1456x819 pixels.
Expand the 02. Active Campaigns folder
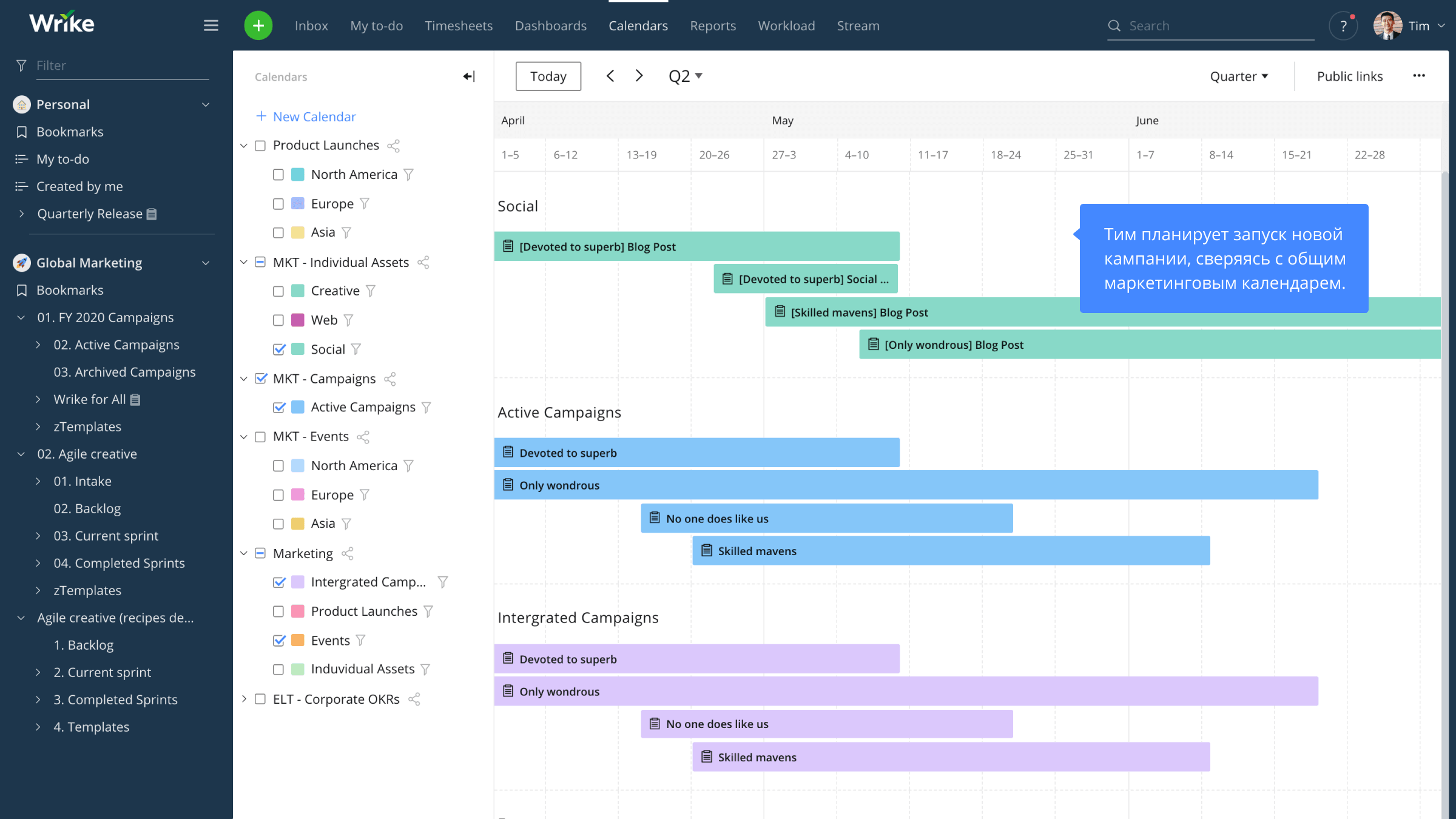coord(38,345)
